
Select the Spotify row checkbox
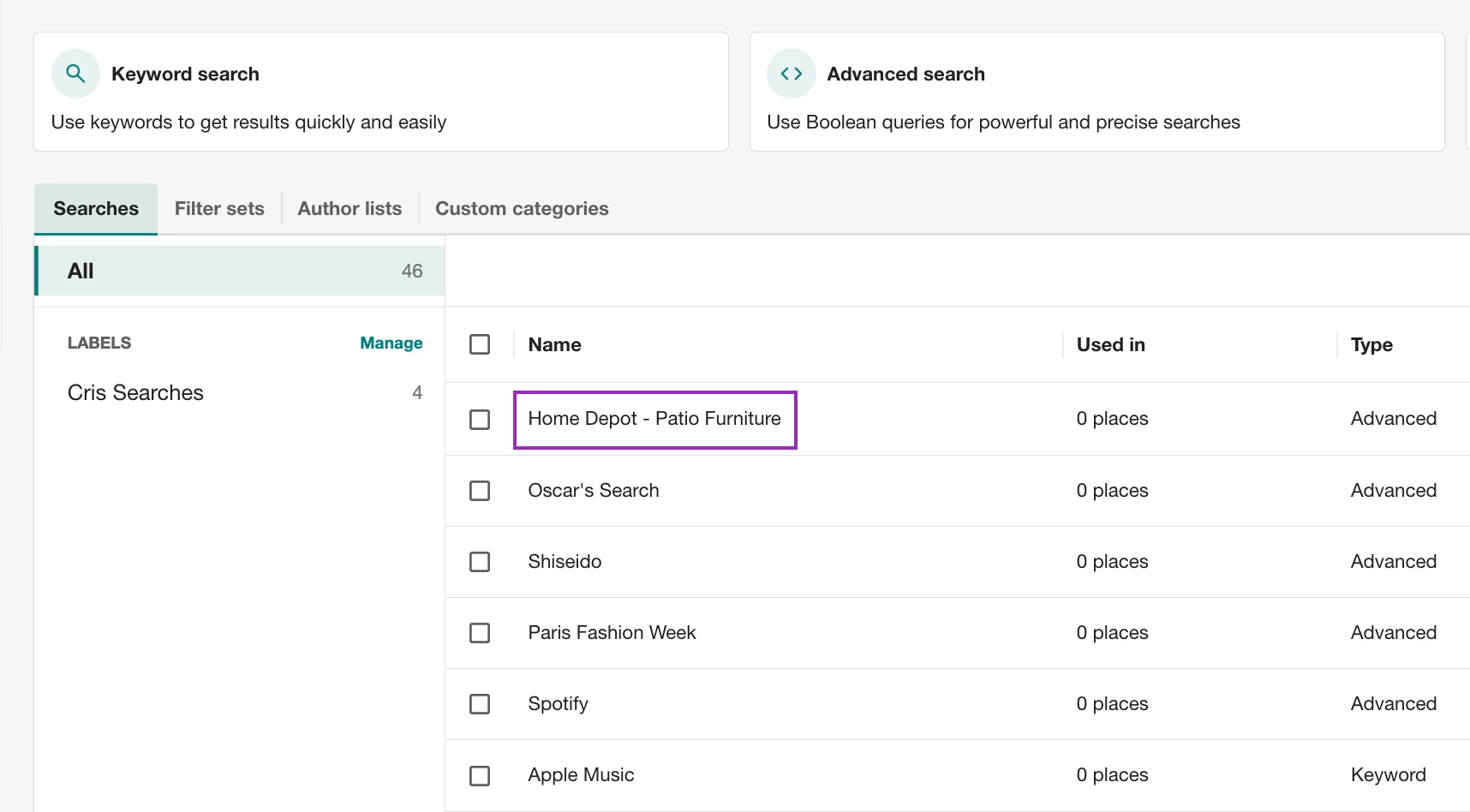tap(480, 704)
